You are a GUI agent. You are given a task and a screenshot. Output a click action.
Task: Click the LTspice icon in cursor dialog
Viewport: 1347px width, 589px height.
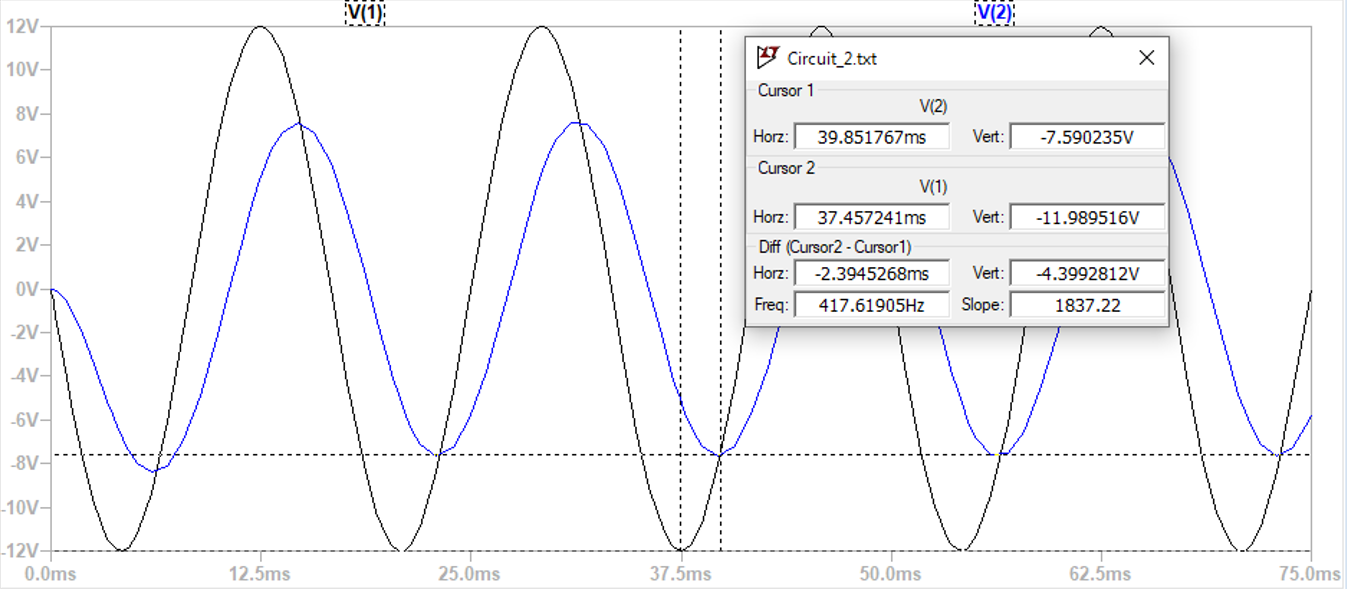[768, 58]
